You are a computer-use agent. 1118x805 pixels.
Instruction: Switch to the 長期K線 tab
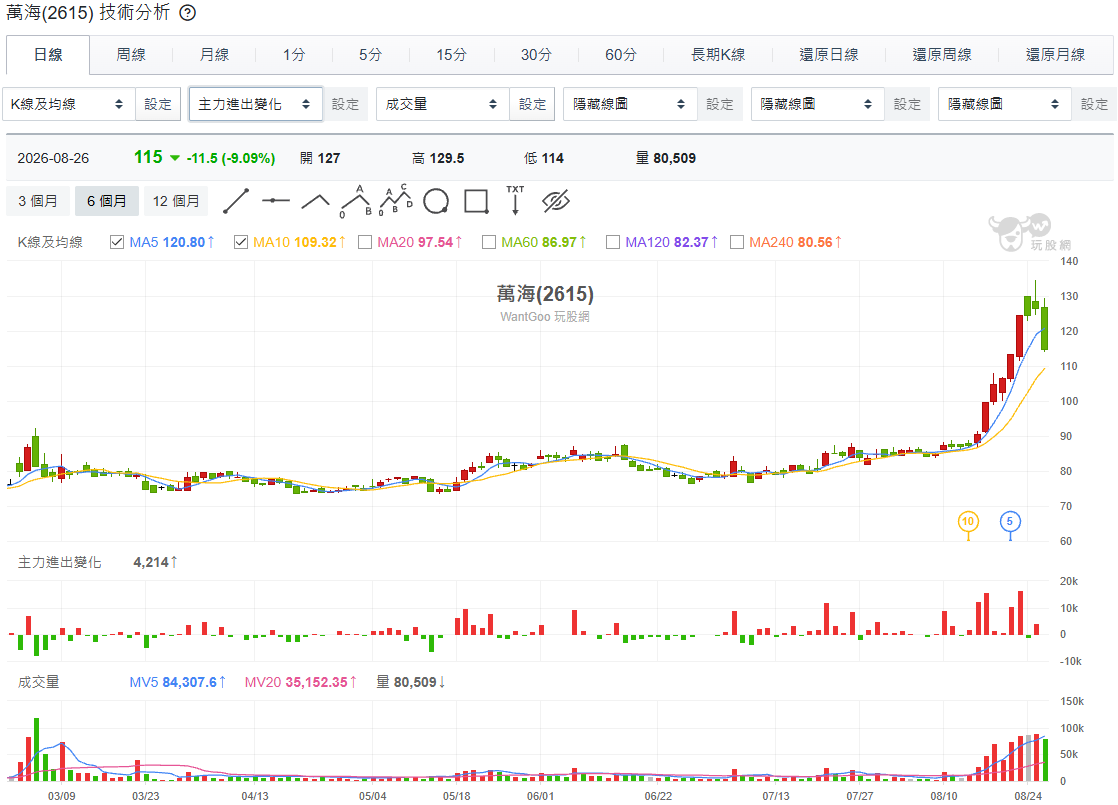[x=718, y=55]
